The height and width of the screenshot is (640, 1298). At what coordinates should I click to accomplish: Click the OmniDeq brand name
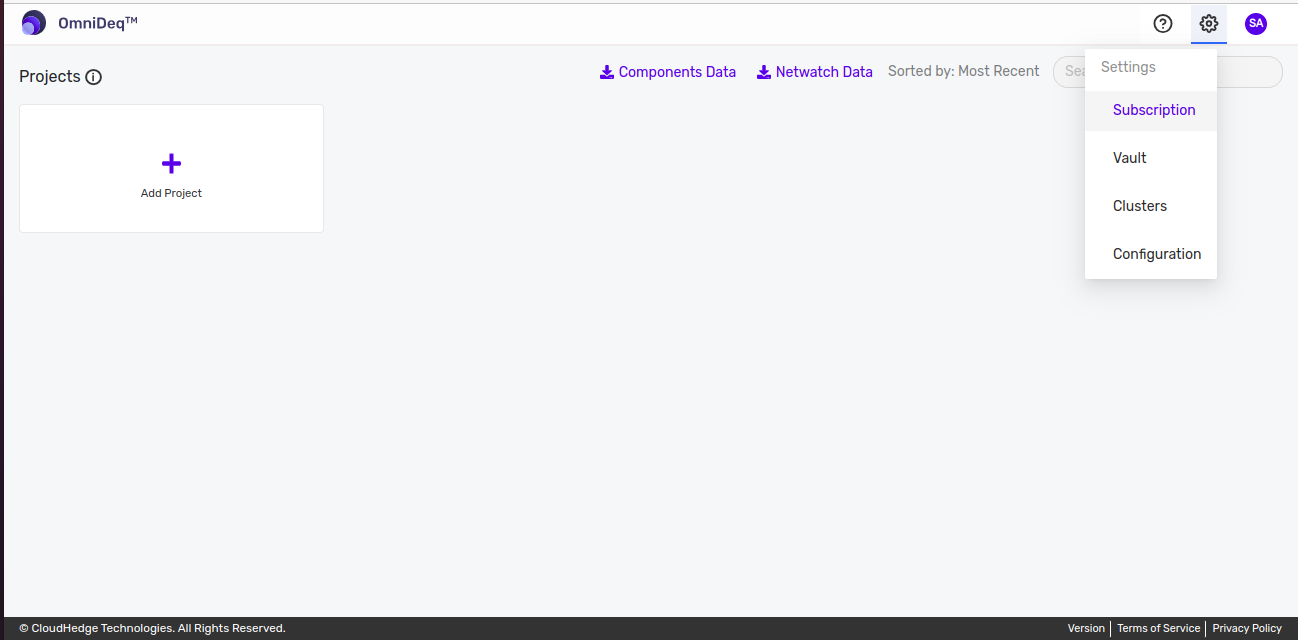click(x=98, y=23)
